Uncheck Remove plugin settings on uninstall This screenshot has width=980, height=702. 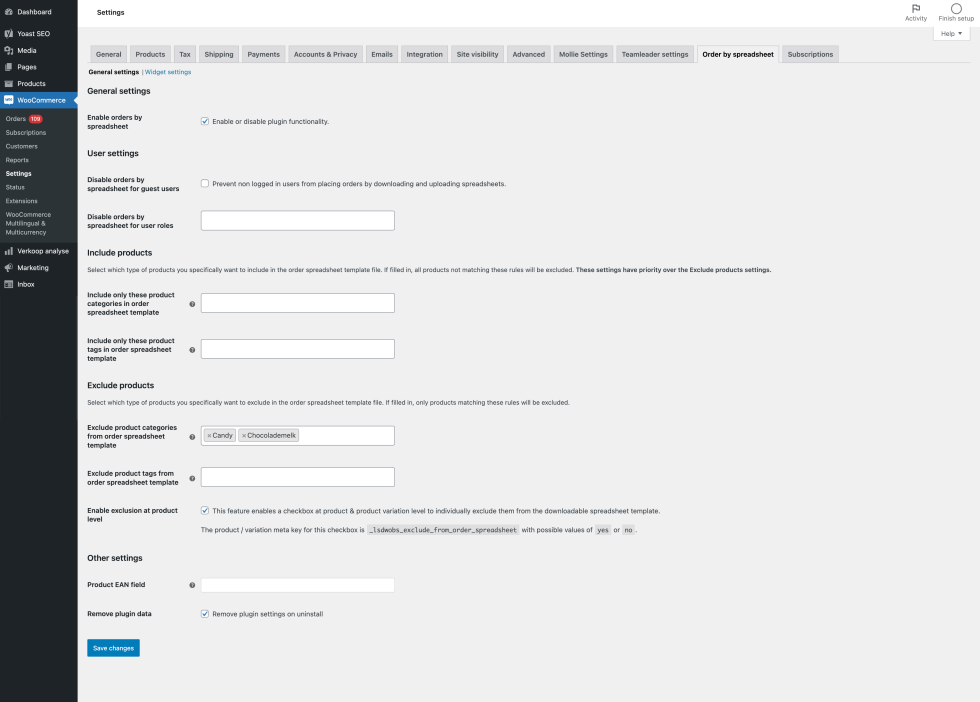coord(205,613)
